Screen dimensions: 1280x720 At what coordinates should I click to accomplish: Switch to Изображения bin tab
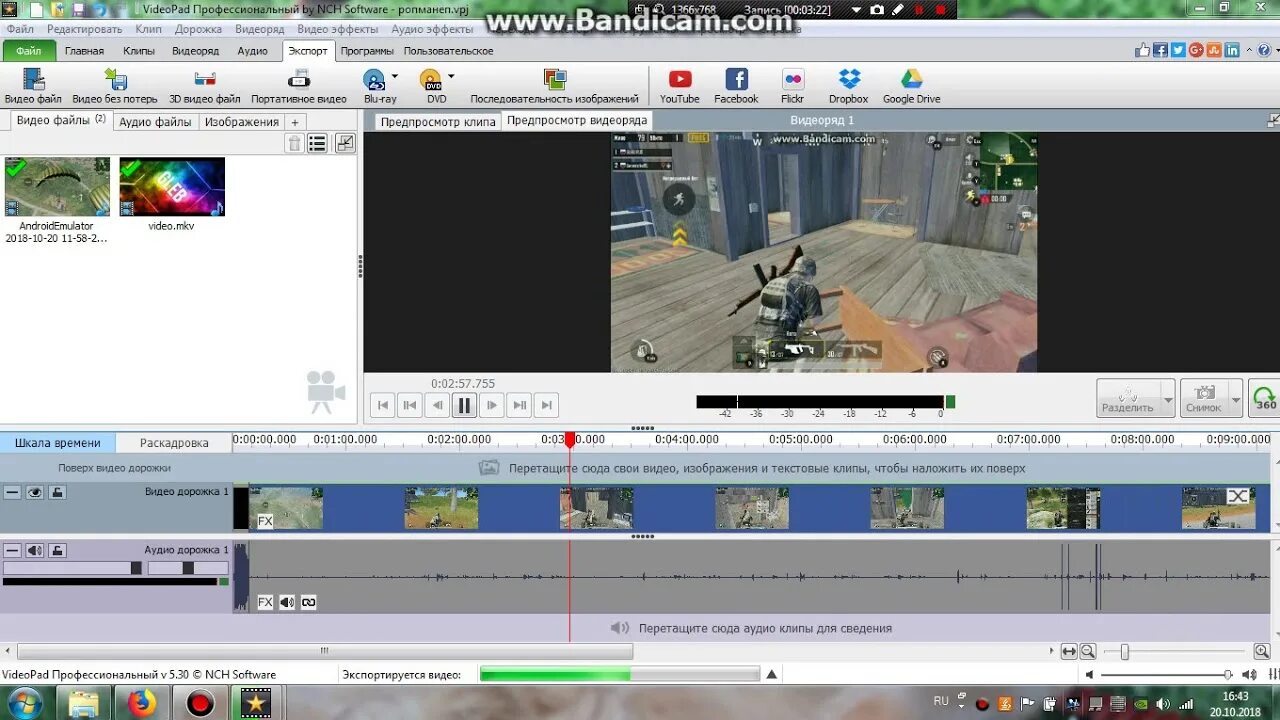[242, 122]
